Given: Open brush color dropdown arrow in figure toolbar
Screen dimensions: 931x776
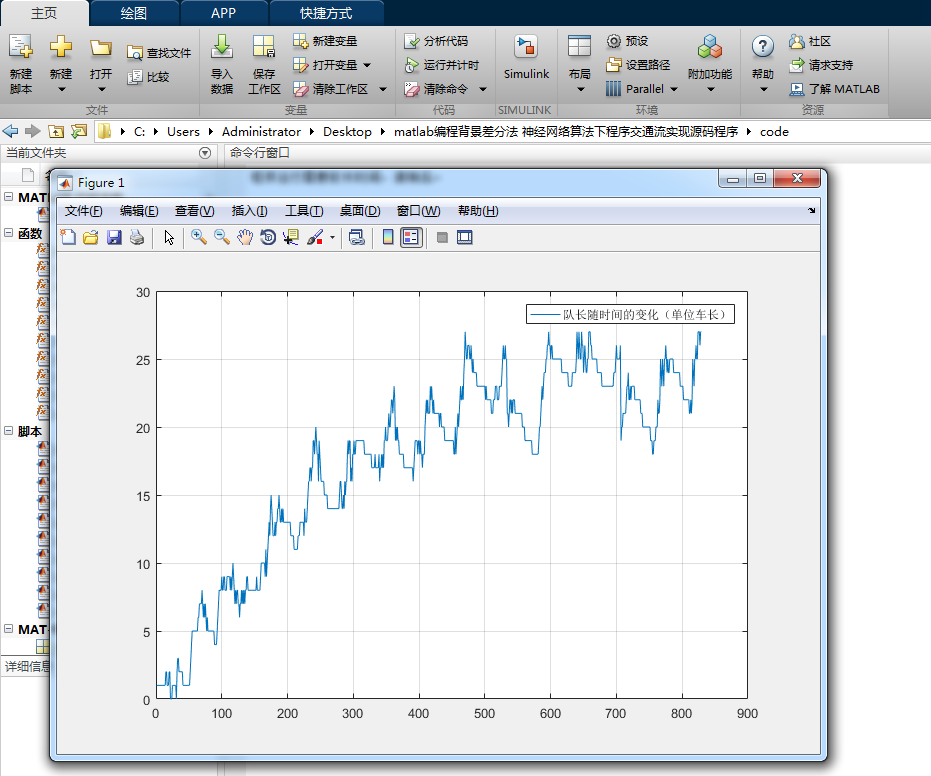Looking at the screenshot, I should point(332,237).
